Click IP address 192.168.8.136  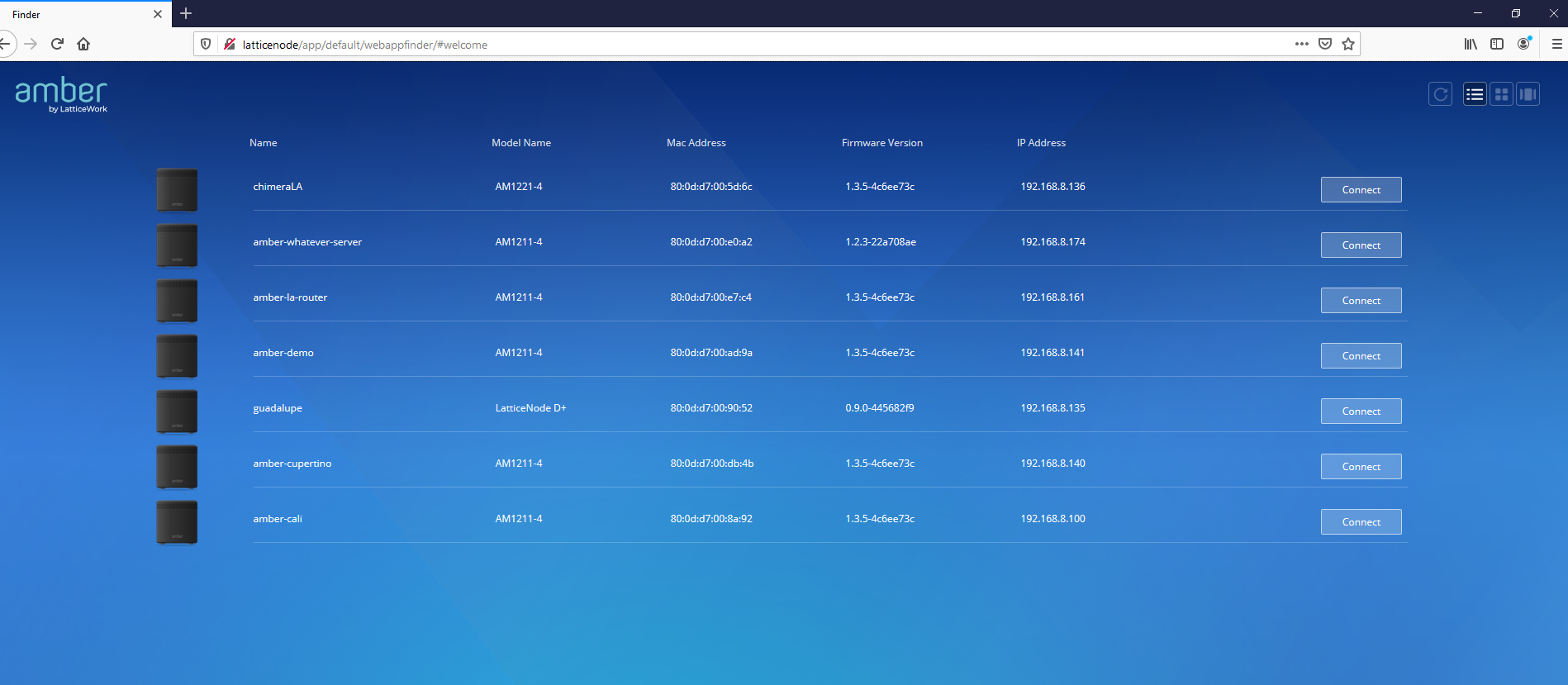pos(1052,187)
